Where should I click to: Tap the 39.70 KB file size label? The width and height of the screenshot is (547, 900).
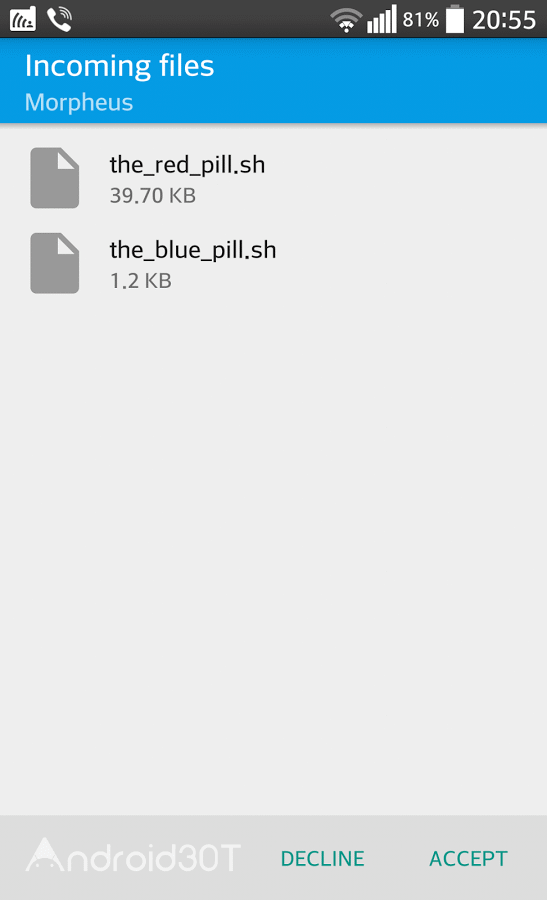click(x=153, y=196)
